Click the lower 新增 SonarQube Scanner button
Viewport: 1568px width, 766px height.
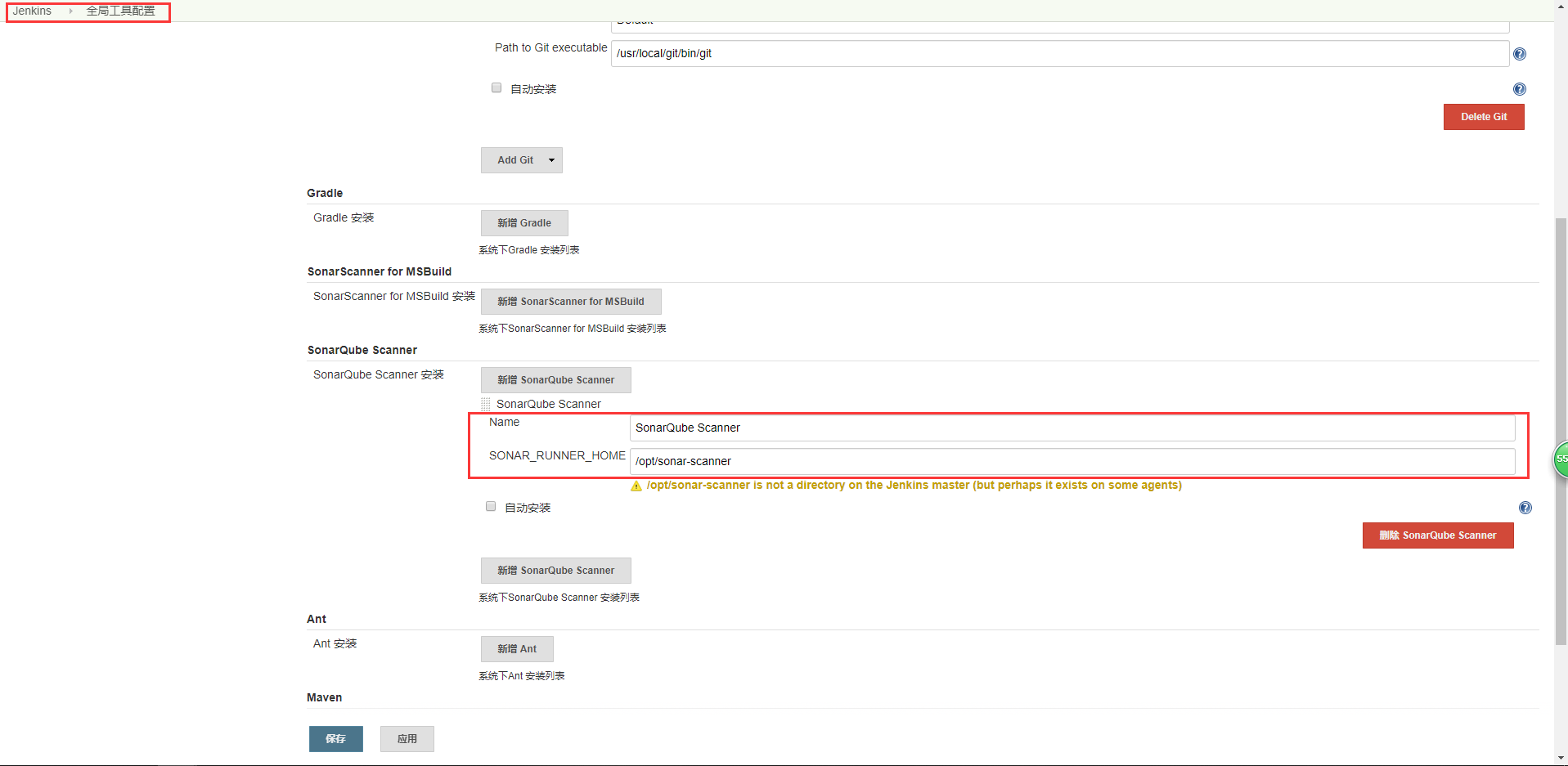[x=556, y=571]
